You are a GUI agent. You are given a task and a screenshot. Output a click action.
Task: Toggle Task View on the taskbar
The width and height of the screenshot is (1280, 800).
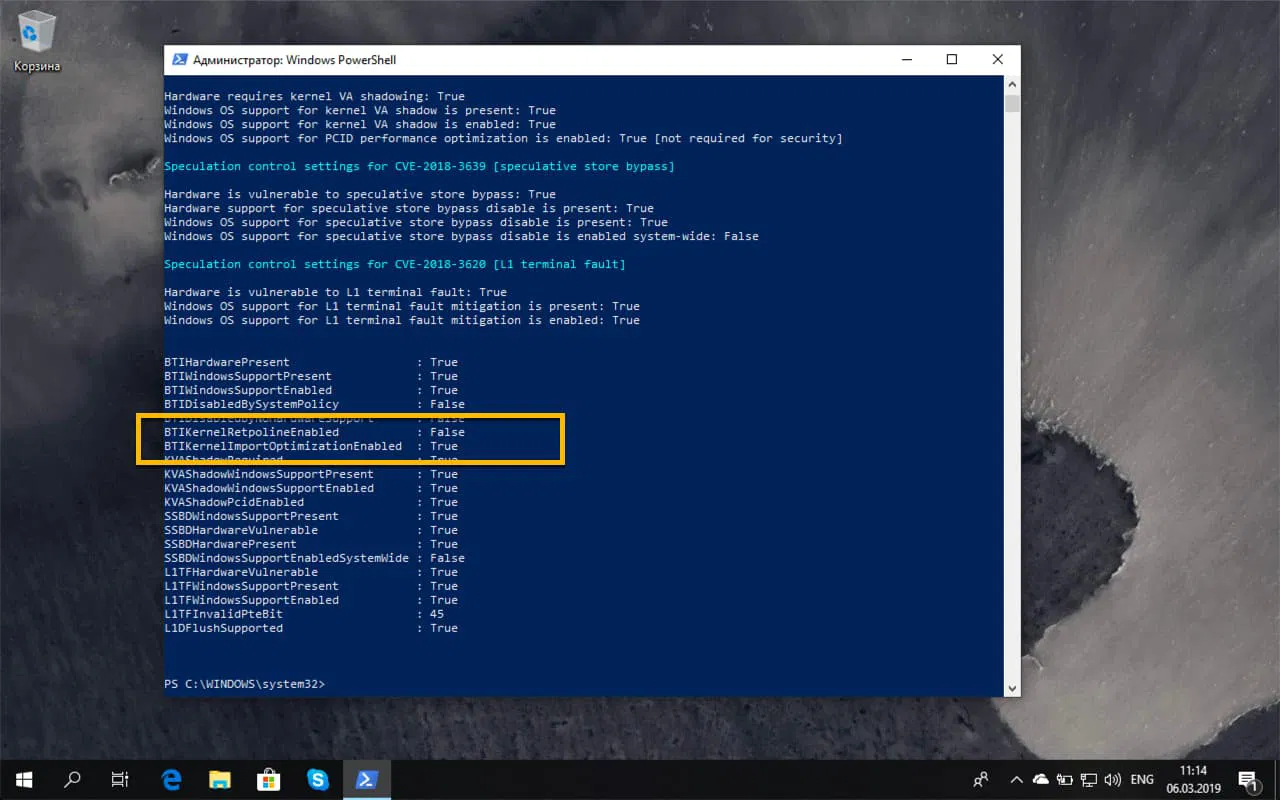[120, 779]
